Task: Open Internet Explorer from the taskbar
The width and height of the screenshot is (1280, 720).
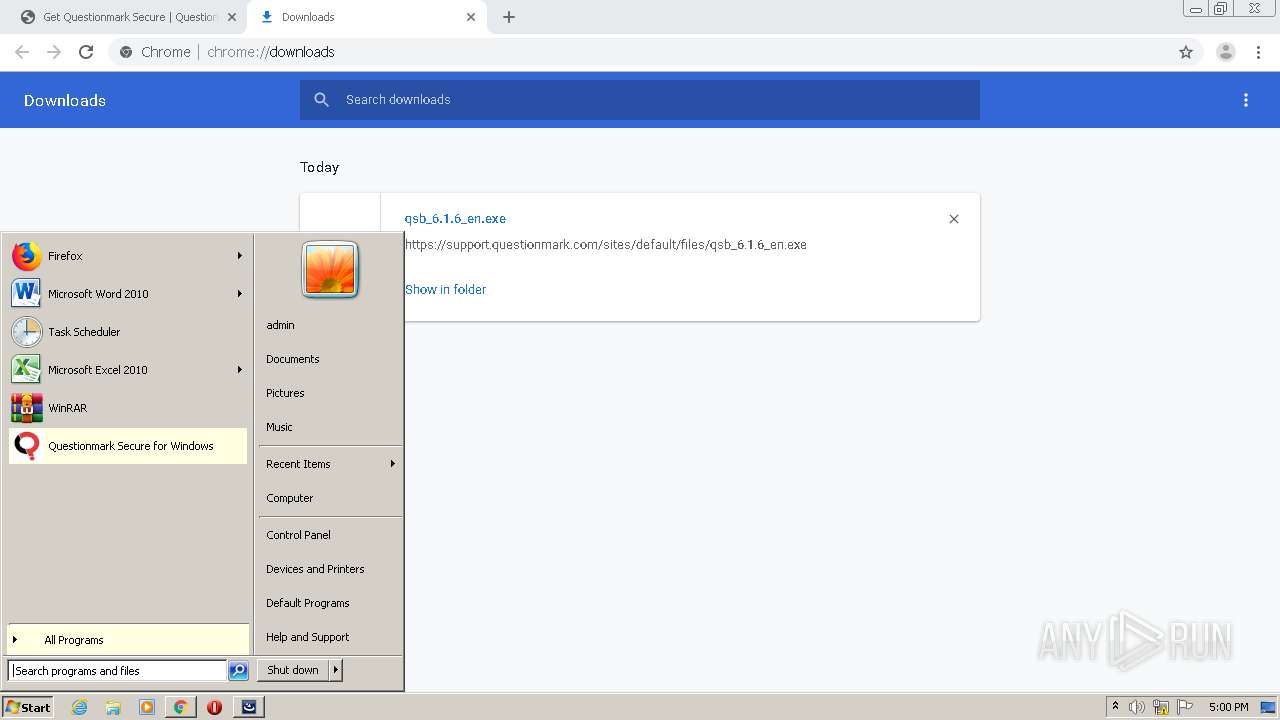Action: (x=80, y=707)
